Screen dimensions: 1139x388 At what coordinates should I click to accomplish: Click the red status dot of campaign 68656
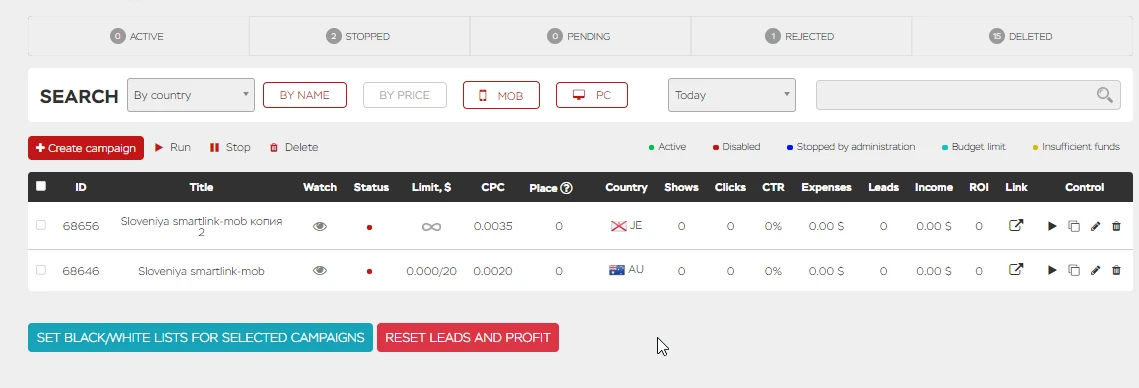[x=370, y=227]
